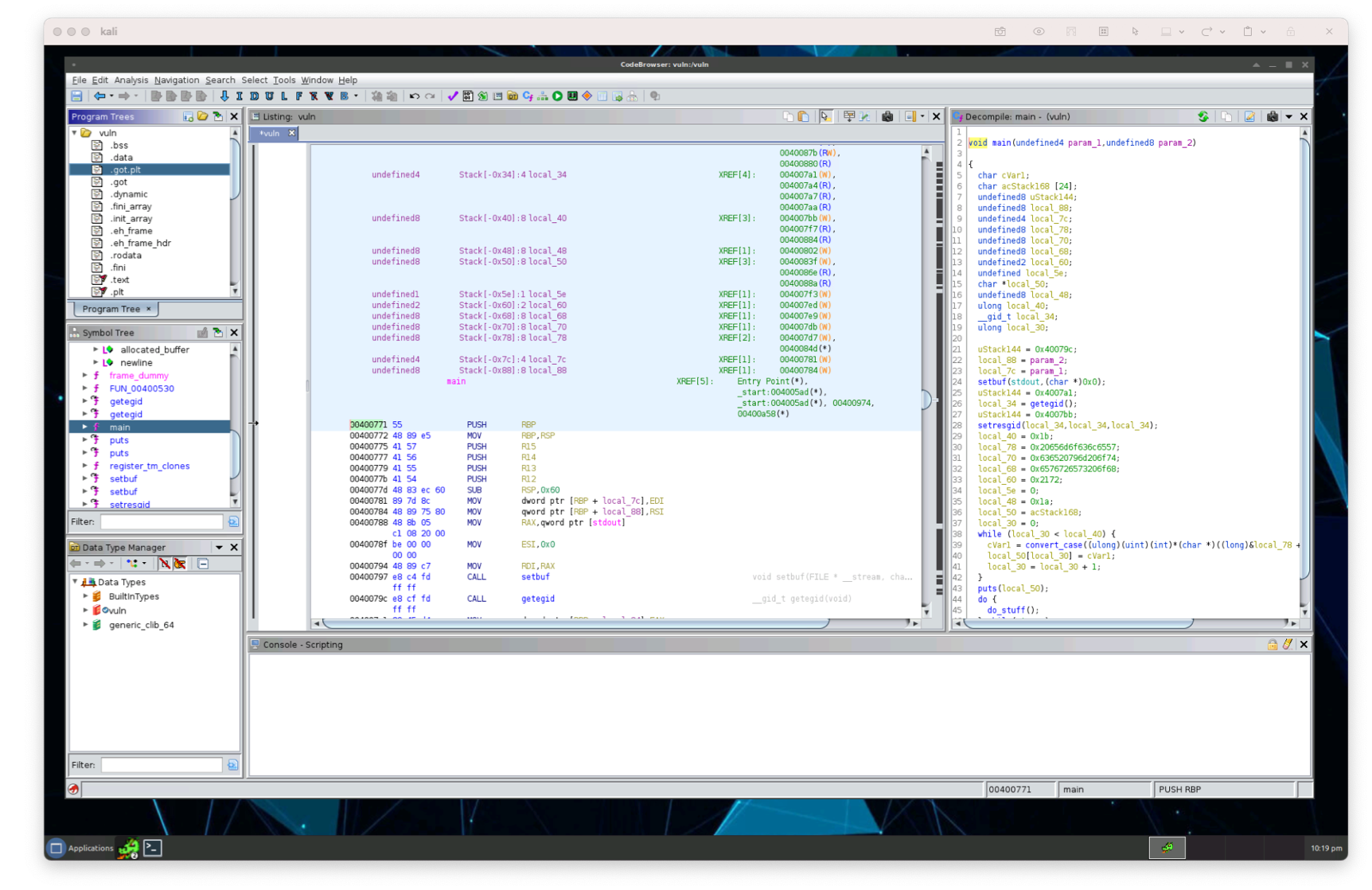This screenshot has height=890, width=1372.
Task: Click the green Run script play icon
Action: click(x=557, y=96)
